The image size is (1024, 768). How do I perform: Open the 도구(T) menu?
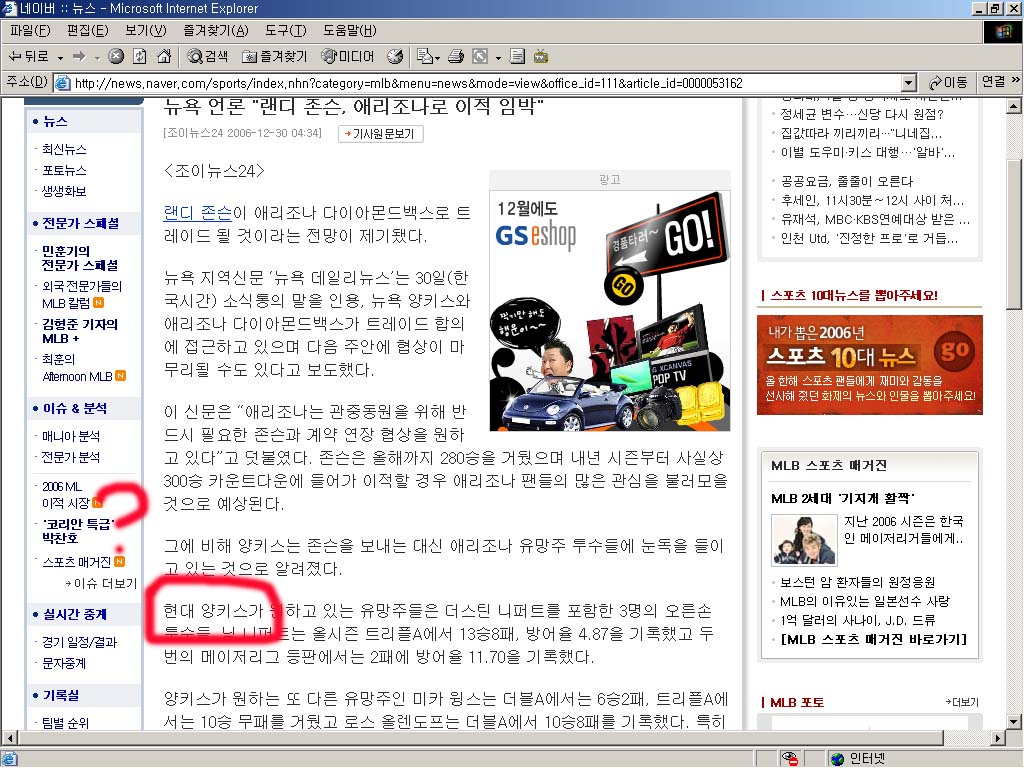point(285,31)
